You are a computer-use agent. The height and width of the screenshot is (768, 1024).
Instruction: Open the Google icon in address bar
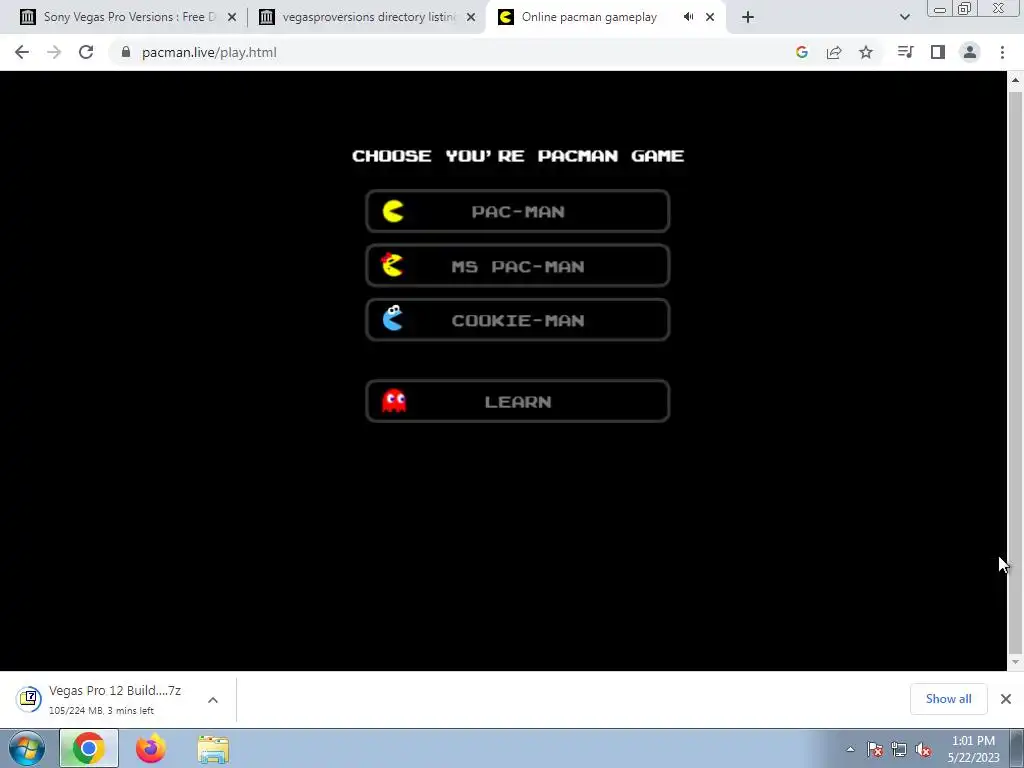coord(802,52)
